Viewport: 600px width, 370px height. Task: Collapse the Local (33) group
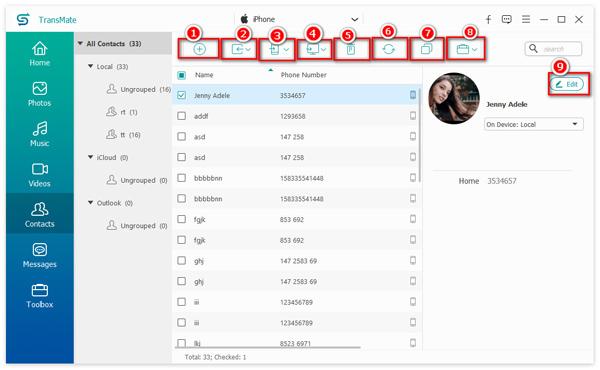point(90,66)
